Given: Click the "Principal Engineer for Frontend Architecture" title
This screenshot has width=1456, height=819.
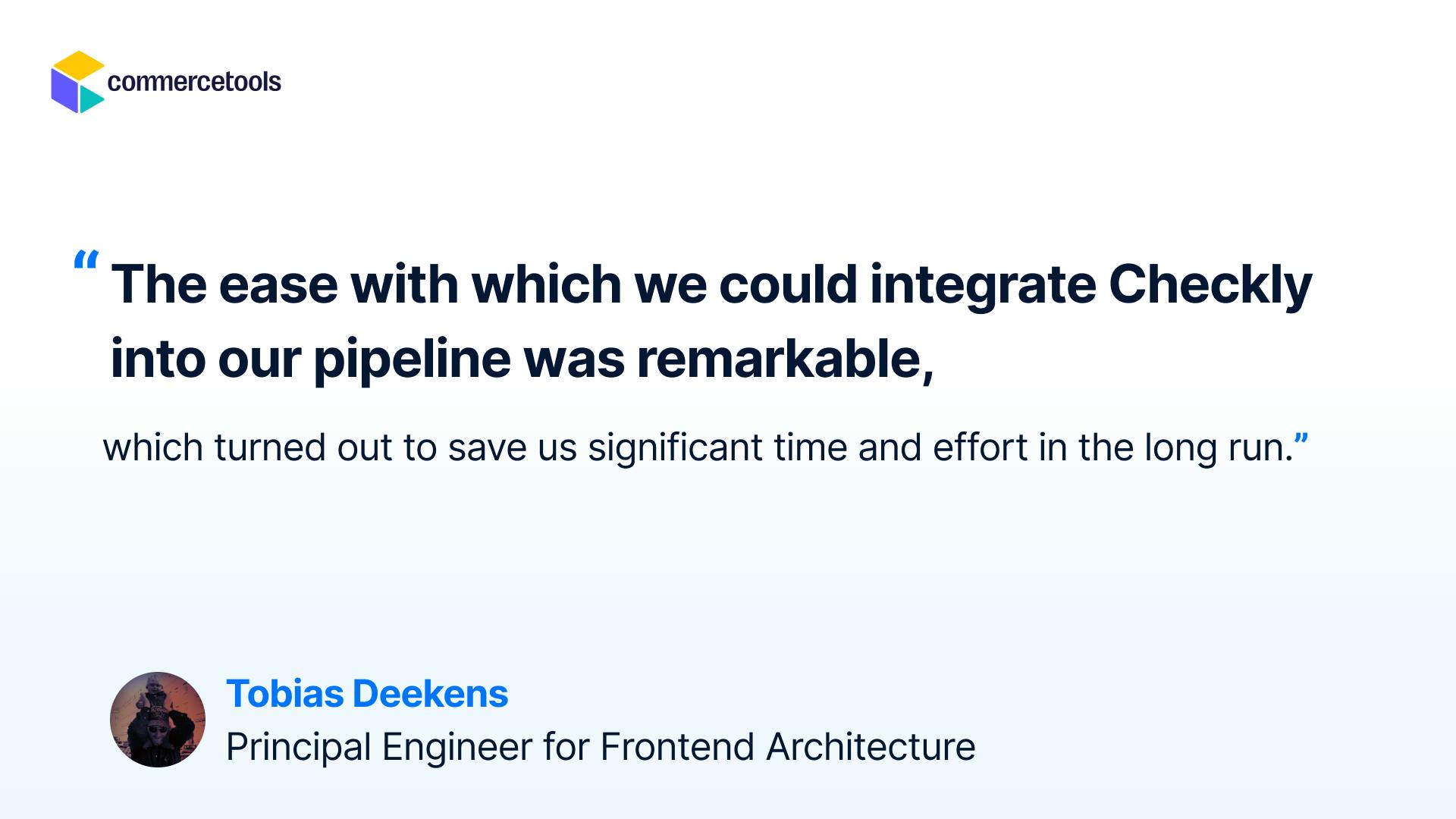Looking at the screenshot, I should [600, 747].
